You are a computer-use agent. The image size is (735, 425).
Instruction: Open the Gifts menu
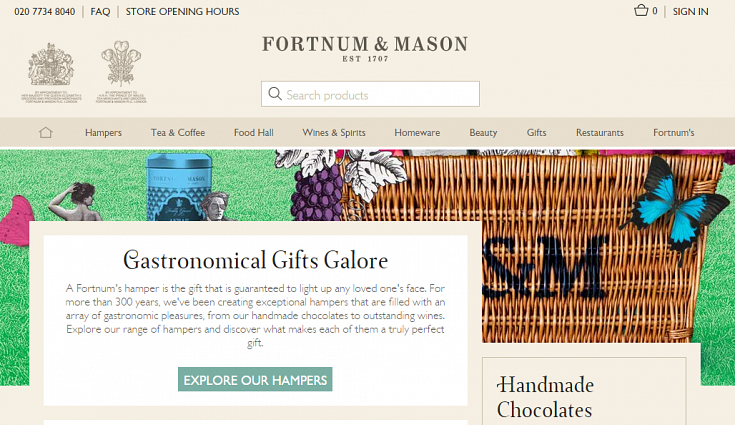point(536,133)
